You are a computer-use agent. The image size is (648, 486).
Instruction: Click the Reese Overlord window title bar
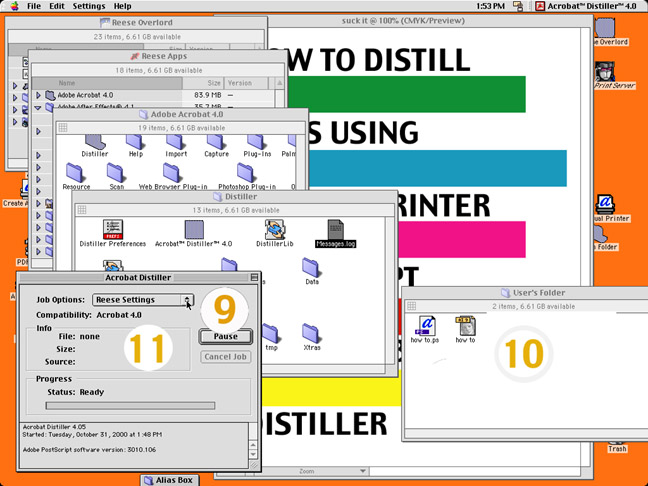(x=136, y=23)
